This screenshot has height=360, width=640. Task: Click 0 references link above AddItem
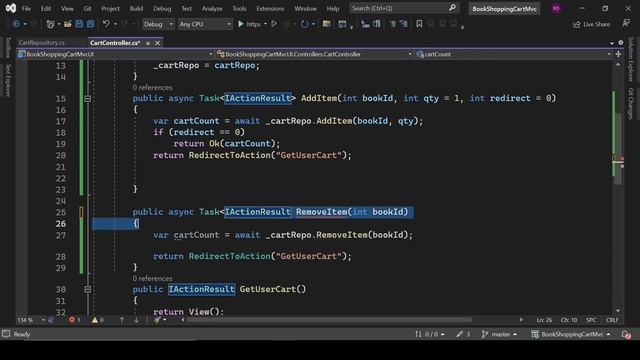click(x=152, y=87)
